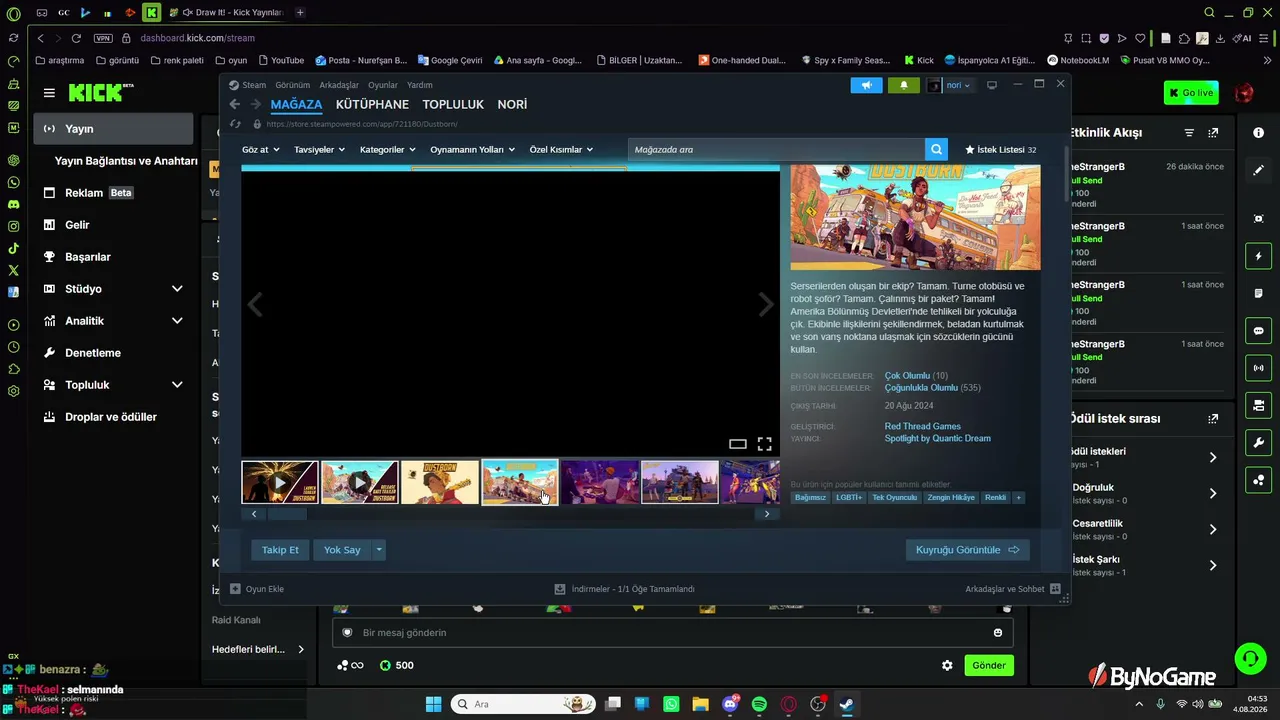
Task: Click the wrench tools icon in Kick sidebar
Action: click(1258, 443)
